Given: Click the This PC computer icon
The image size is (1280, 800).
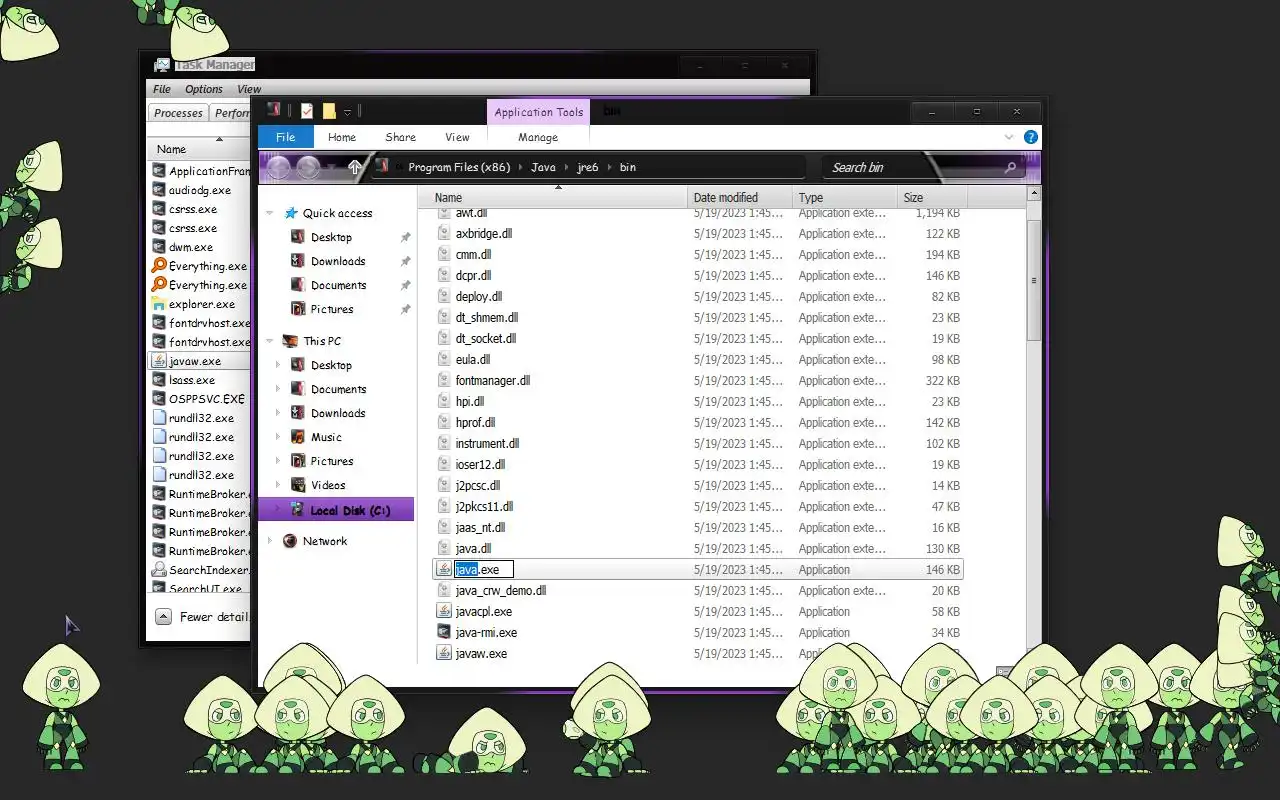Looking at the screenshot, I should pyautogui.click(x=290, y=341).
